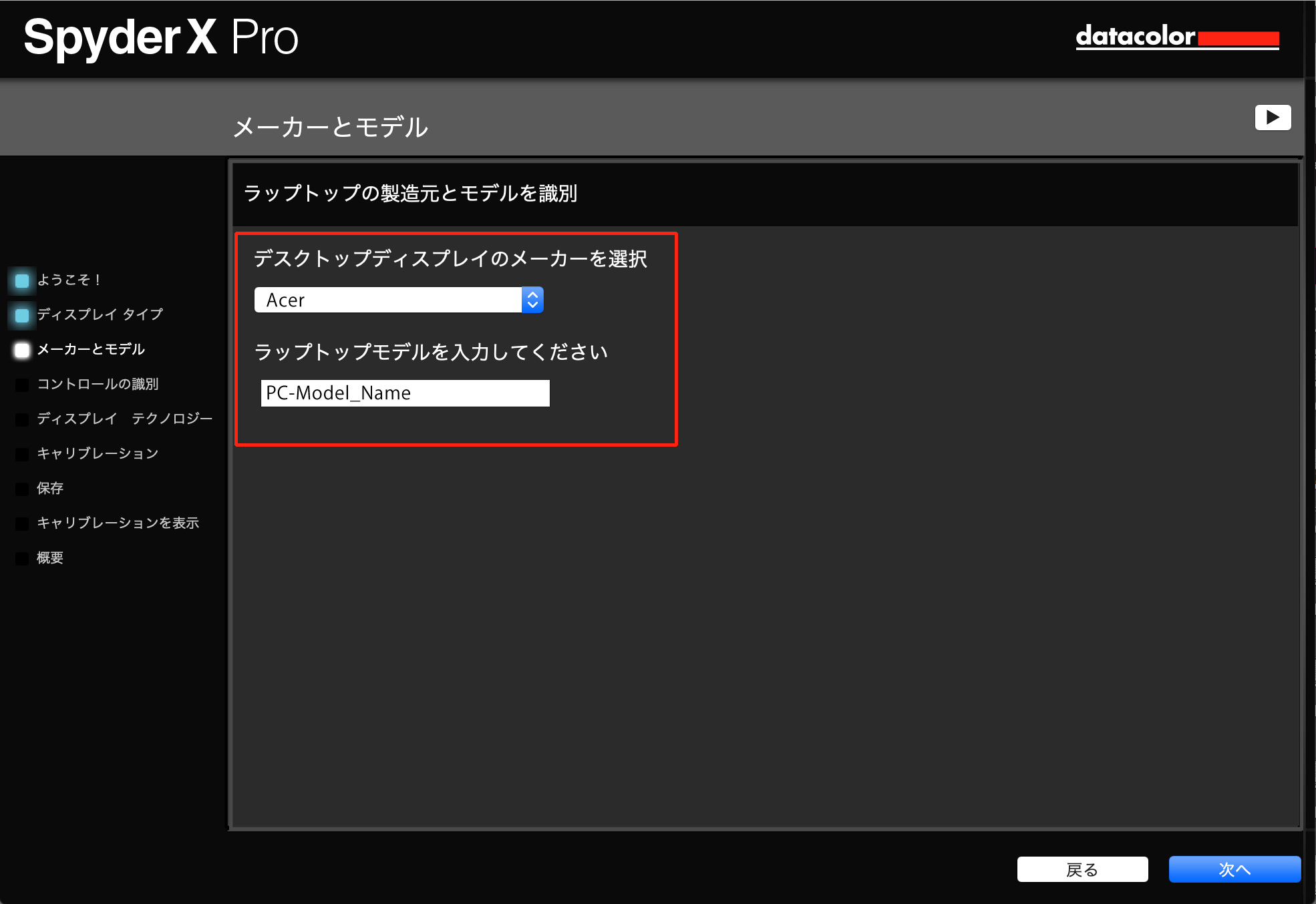Click the label ラップトップモデルを入力してください

point(431,352)
